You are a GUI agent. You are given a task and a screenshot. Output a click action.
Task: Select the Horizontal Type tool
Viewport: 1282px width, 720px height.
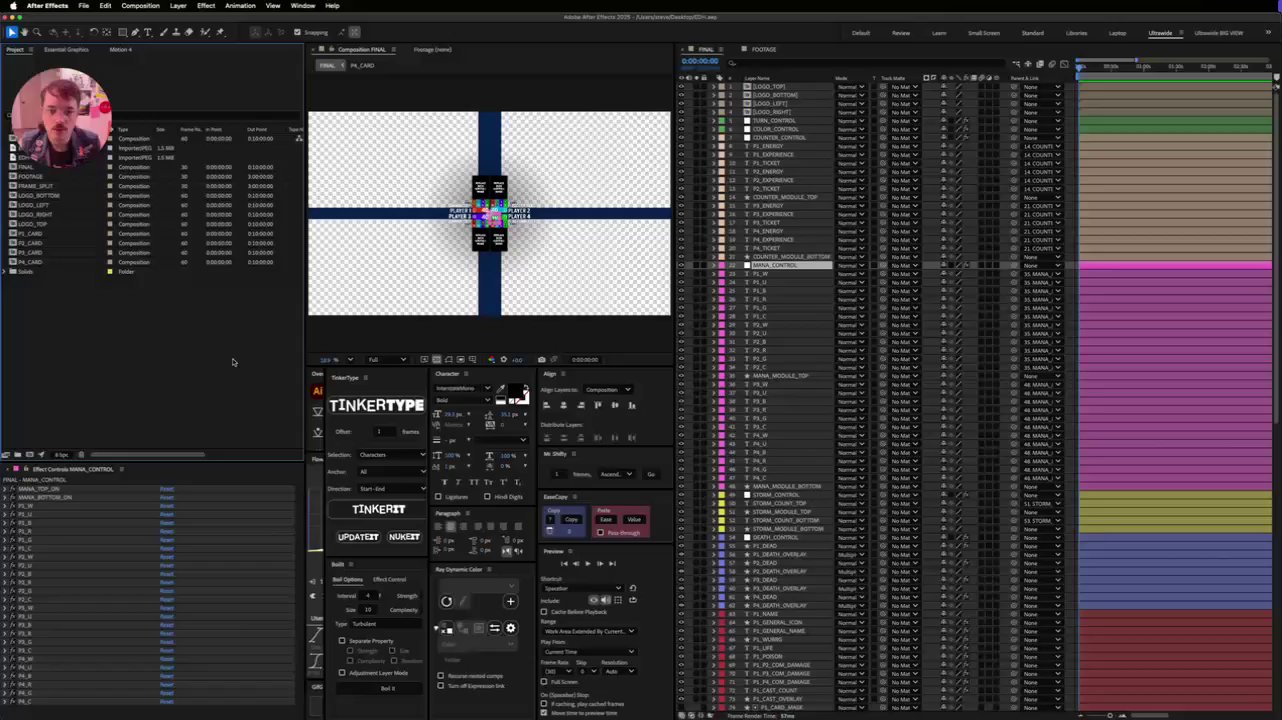[x=148, y=32]
